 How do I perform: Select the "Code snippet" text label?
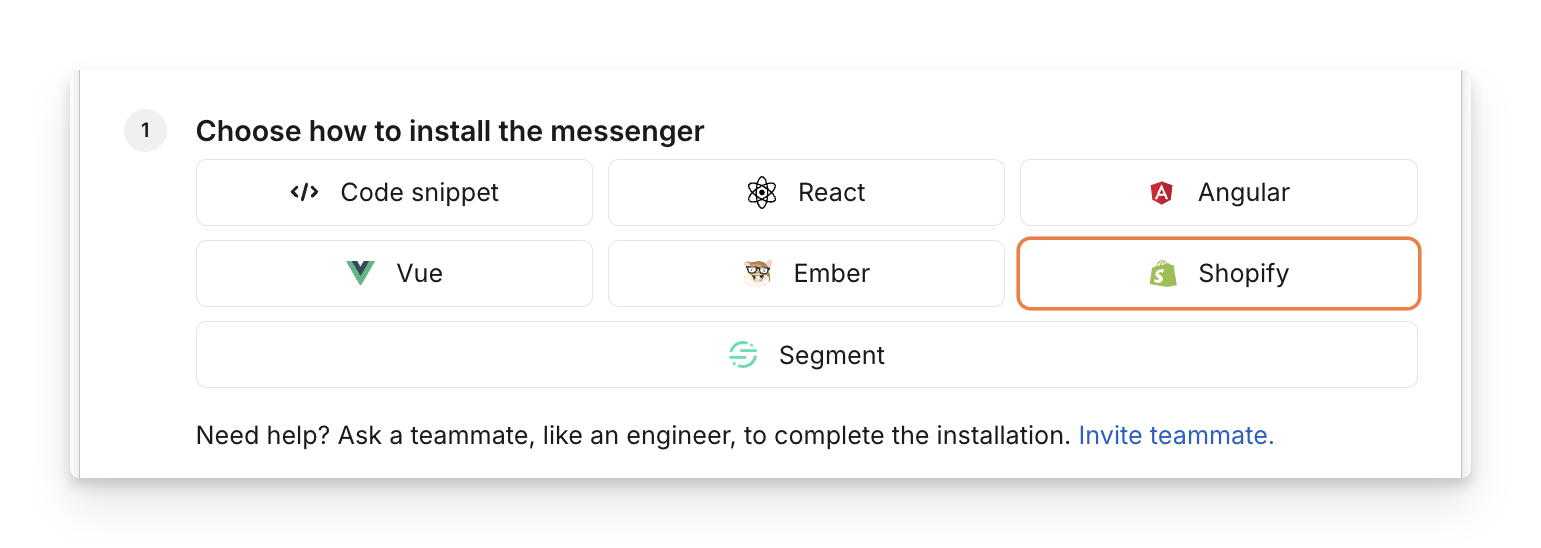point(419,192)
